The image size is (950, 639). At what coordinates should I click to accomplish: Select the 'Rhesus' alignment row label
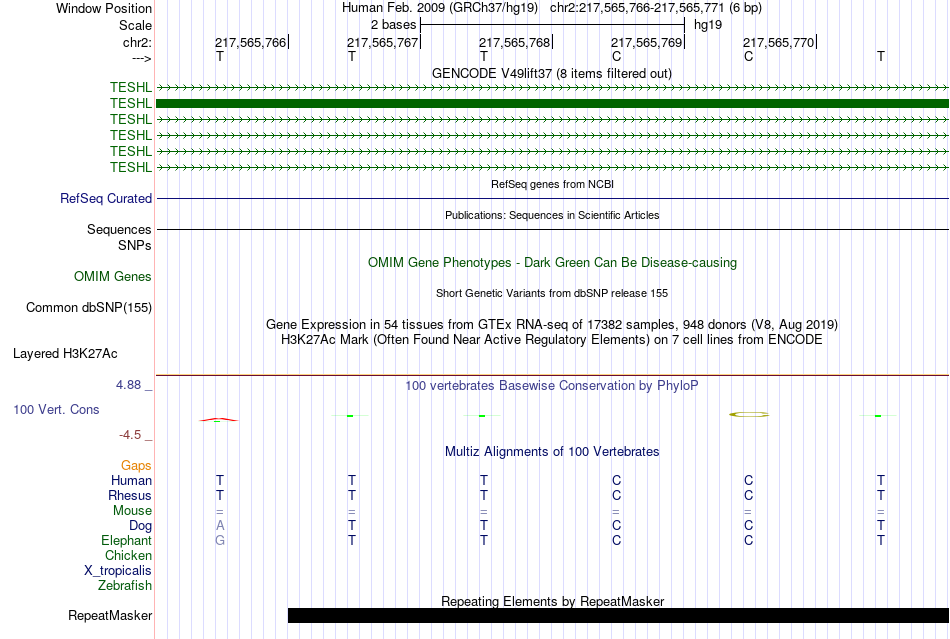pos(130,495)
